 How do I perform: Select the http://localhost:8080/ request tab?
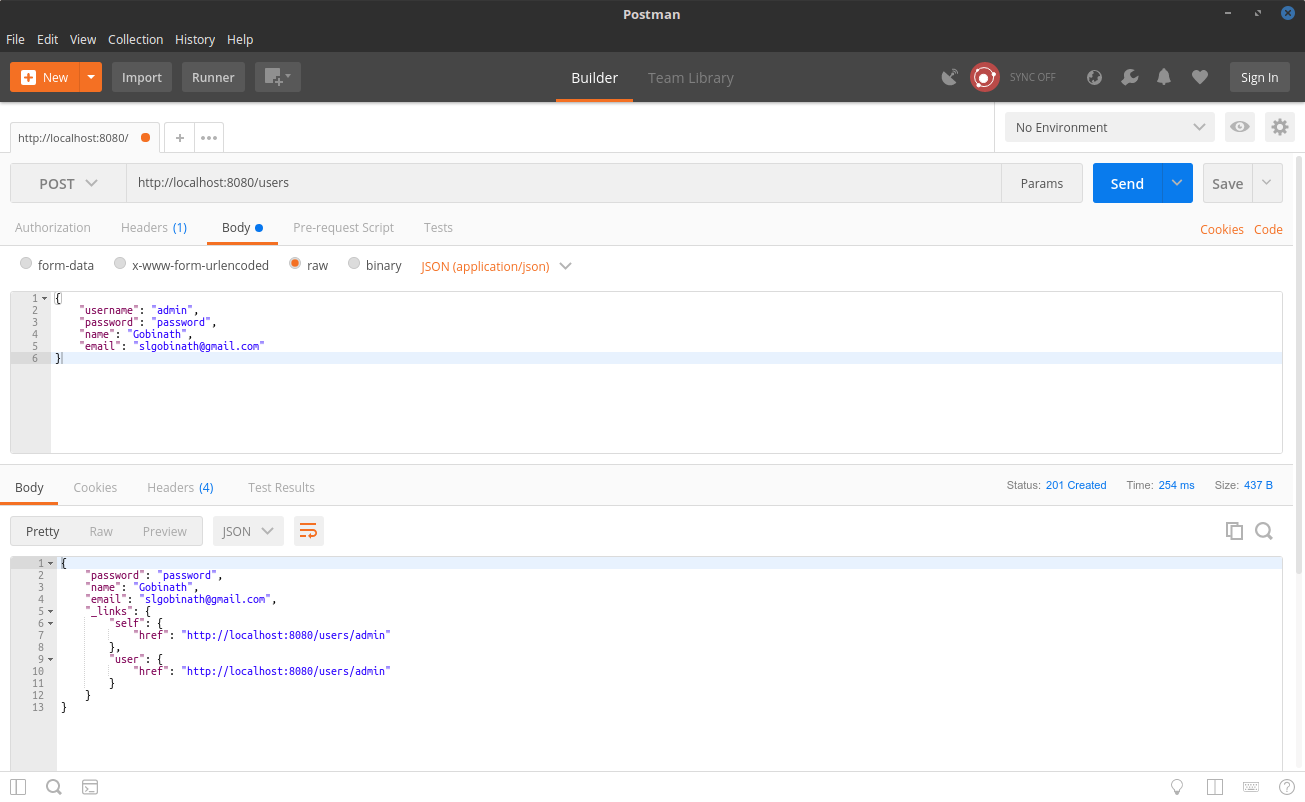85,138
